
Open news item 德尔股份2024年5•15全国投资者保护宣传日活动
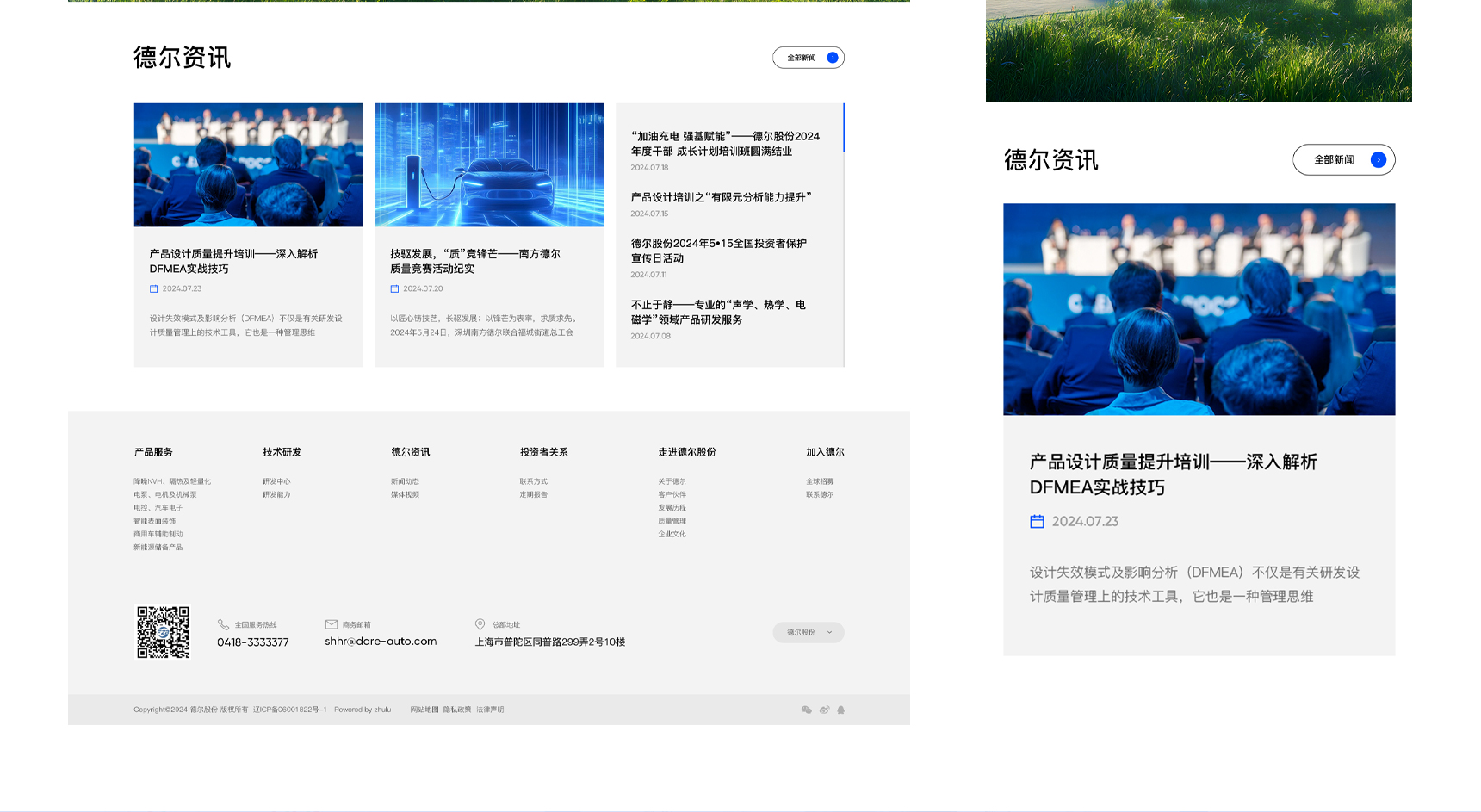(x=718, y=251)
